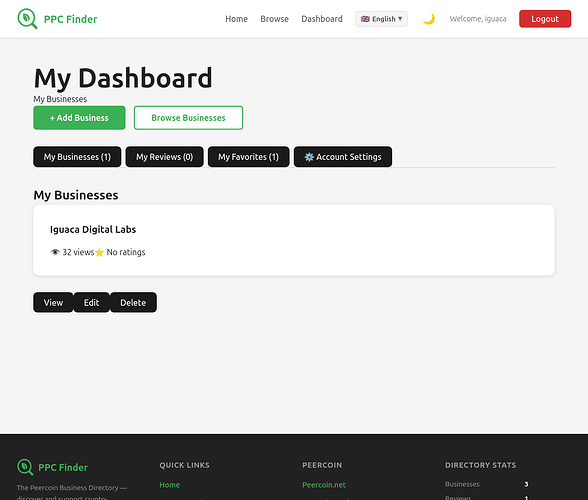Toggle dark mode with the moon icon
The height and width of the screenshot is (500, 588).
coord(429,19)
